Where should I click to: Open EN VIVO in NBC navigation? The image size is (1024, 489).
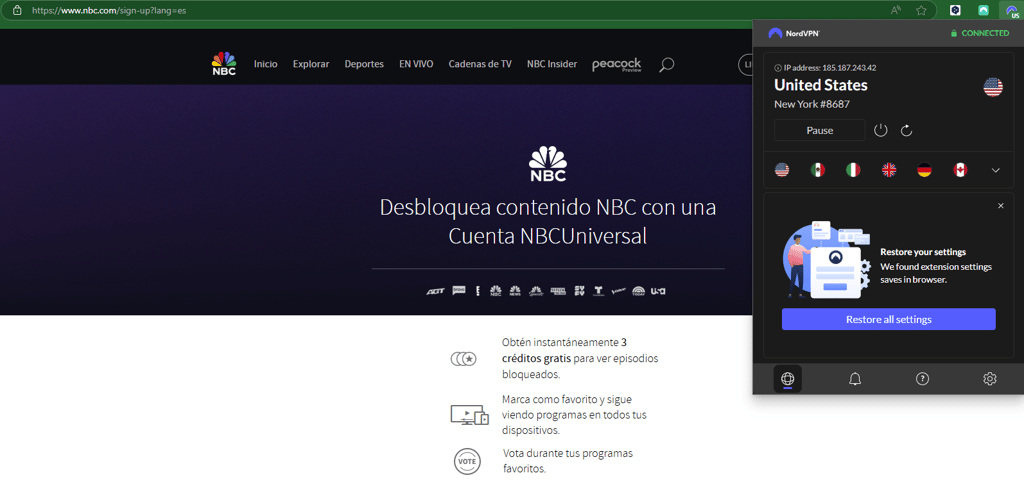click(x=416, y=64)
